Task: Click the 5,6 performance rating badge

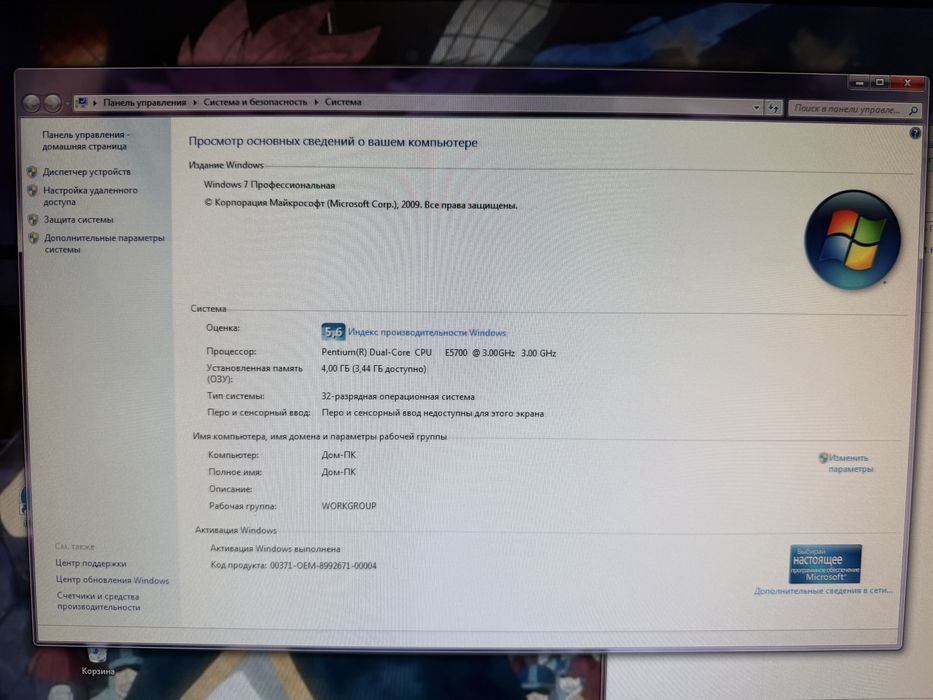Action: coord(333,332)
